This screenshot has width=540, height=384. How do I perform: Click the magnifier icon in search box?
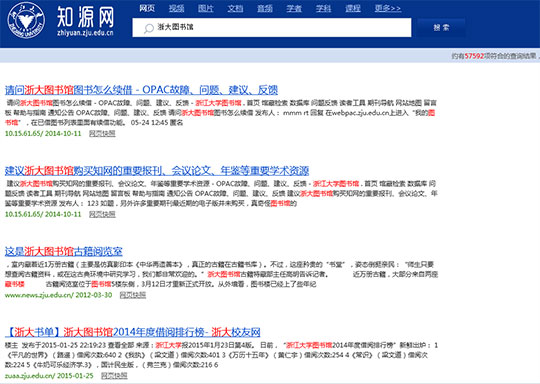point(148,28)
